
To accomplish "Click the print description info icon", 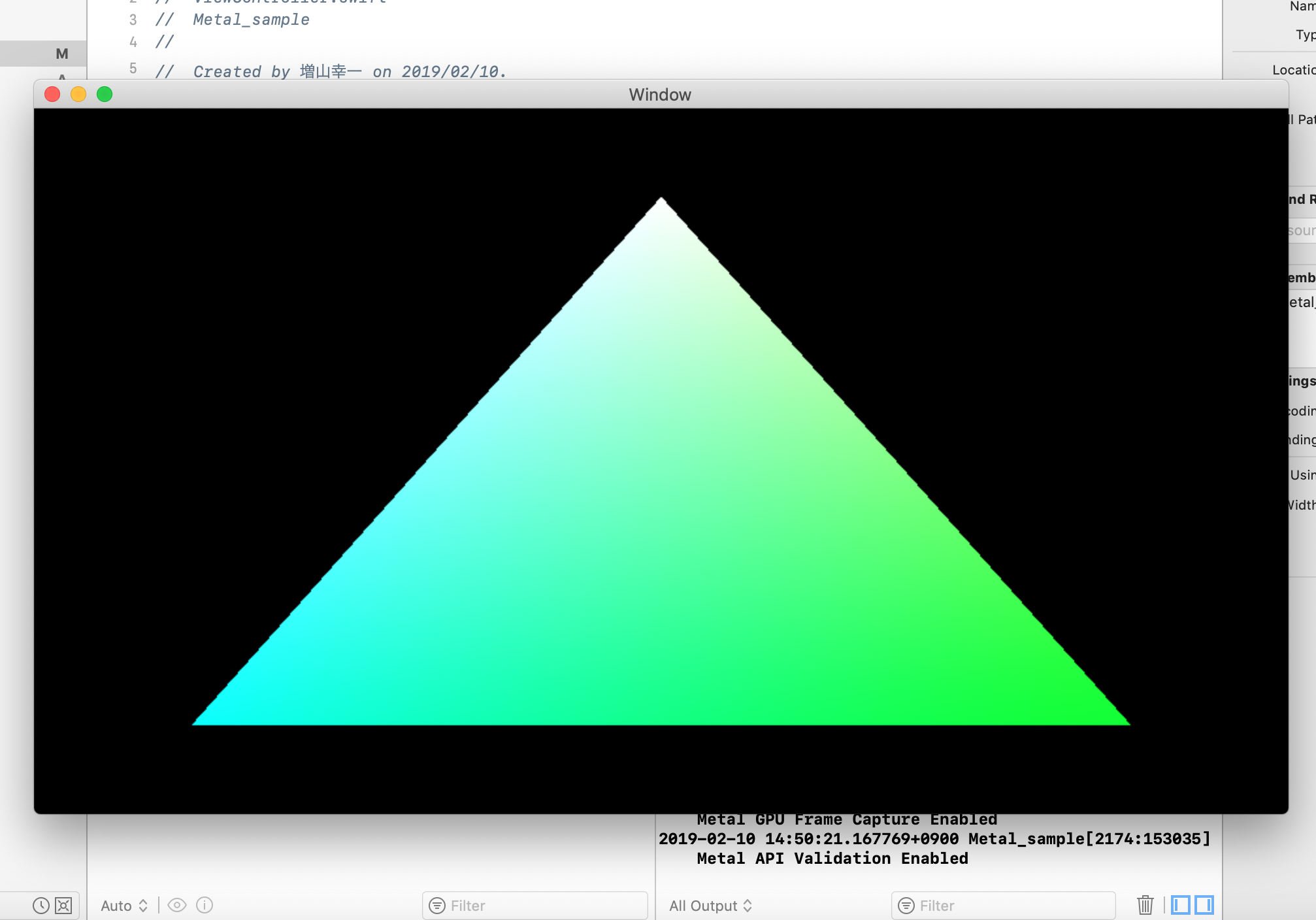I will [205, 905].
